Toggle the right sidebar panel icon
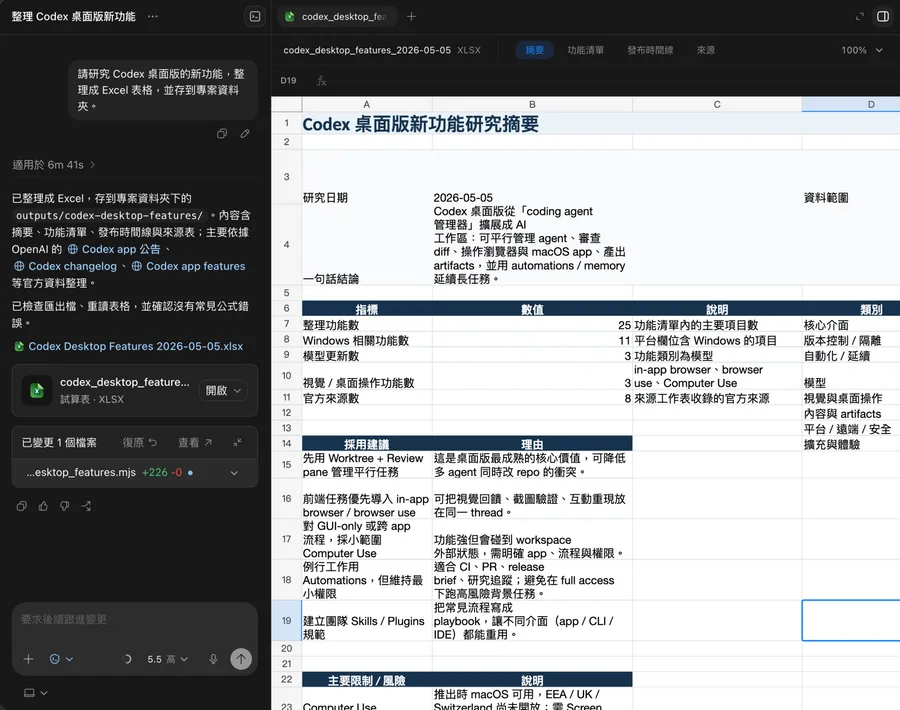Screen dimensions: 900x710 [x=883, y=17]
